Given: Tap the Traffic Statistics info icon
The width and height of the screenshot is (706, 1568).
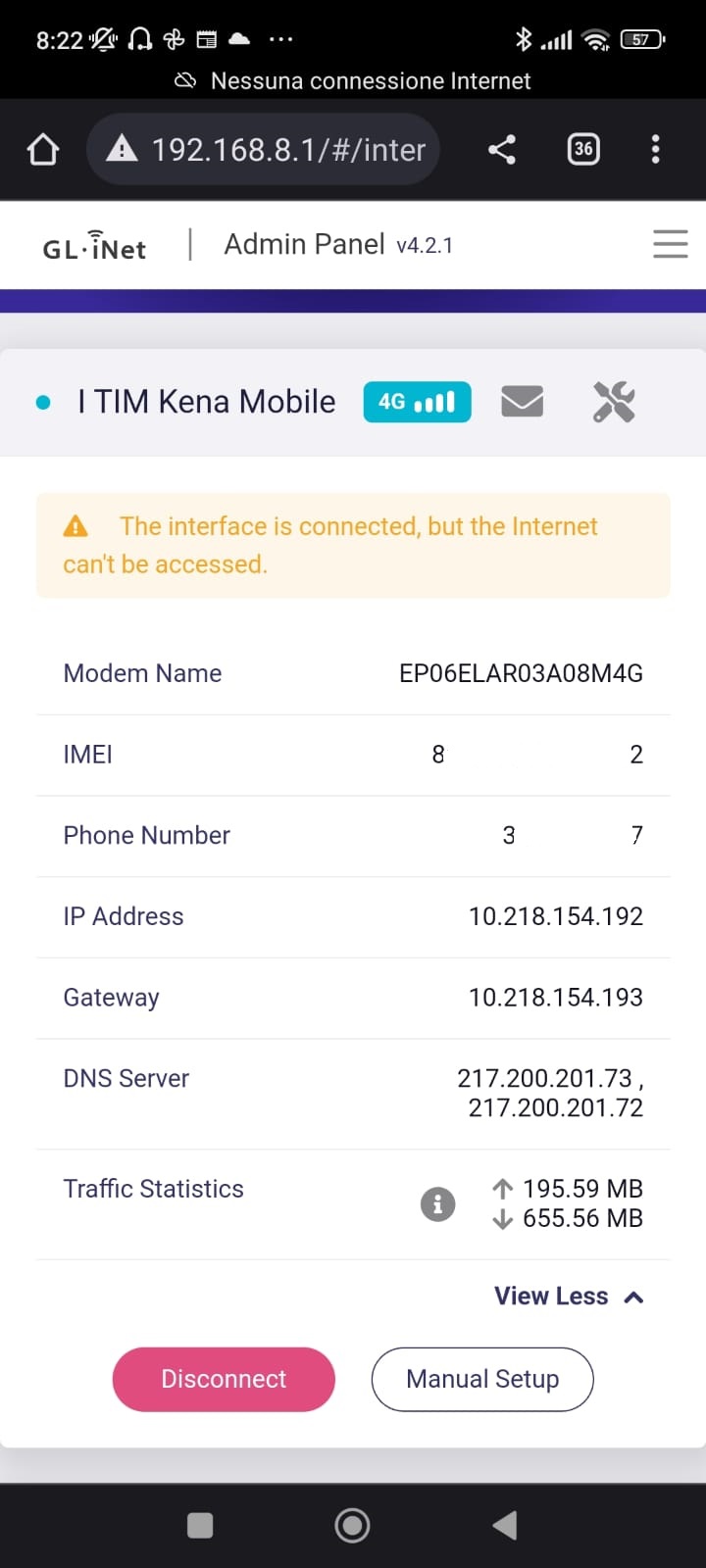Looking at the screenshot, I should pyautogui.click(x=437, y=1203).
